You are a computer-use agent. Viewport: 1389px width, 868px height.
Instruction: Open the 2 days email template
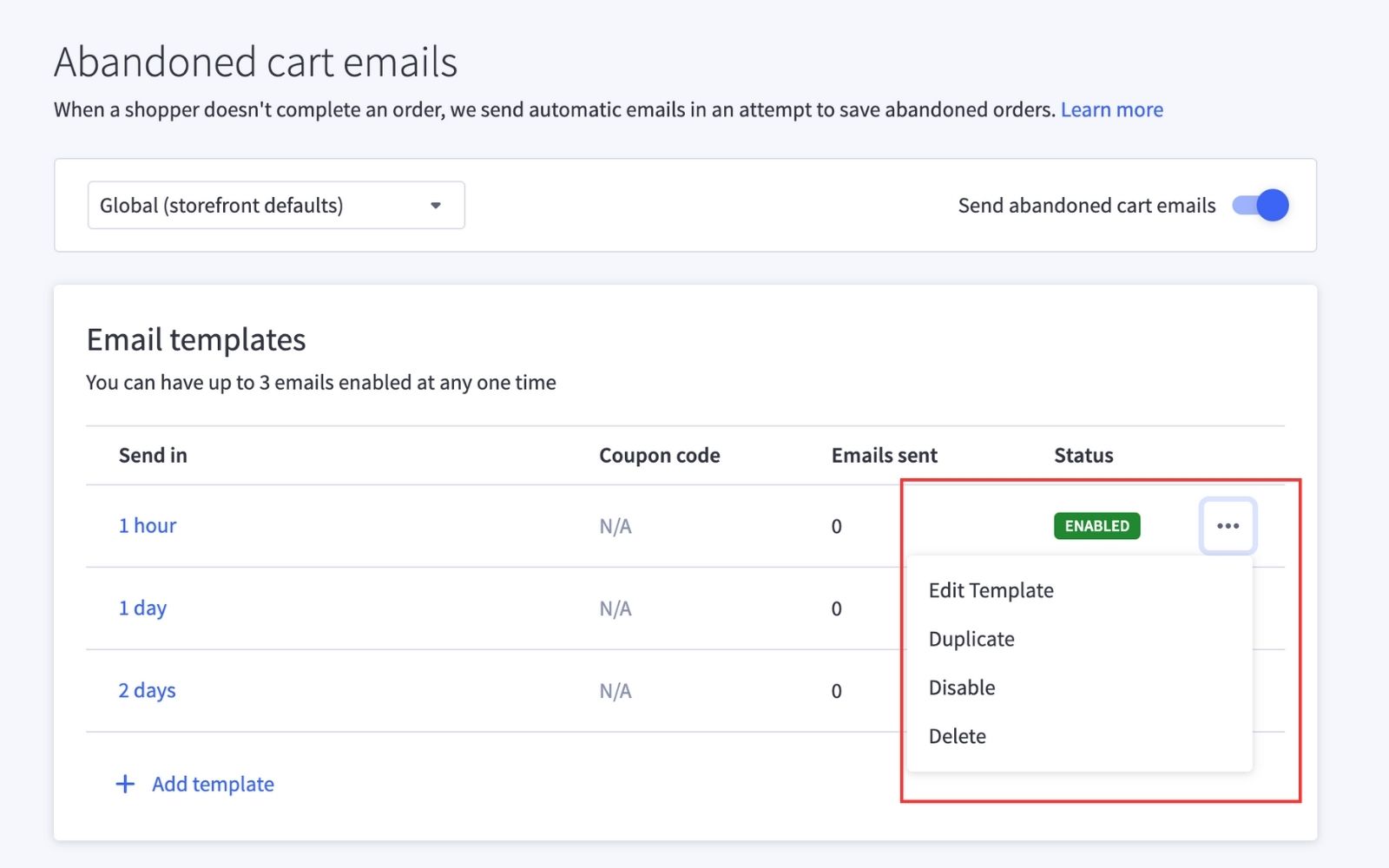point(147,691)
